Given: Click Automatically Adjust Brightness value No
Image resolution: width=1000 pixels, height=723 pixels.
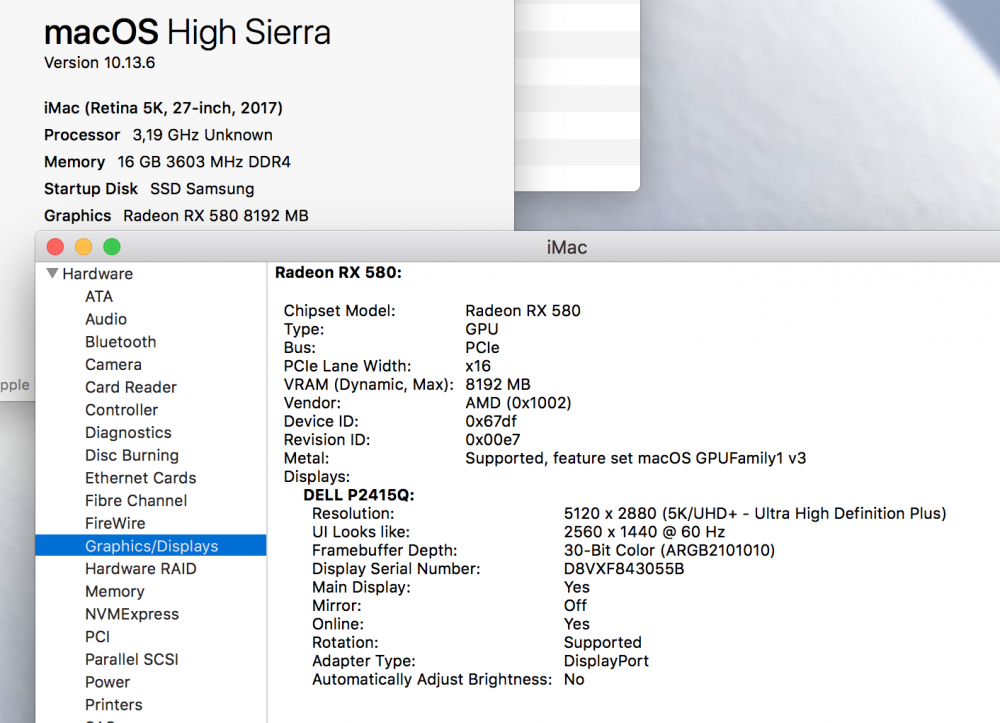Looking at the screenshot, I should pos(574,680).
